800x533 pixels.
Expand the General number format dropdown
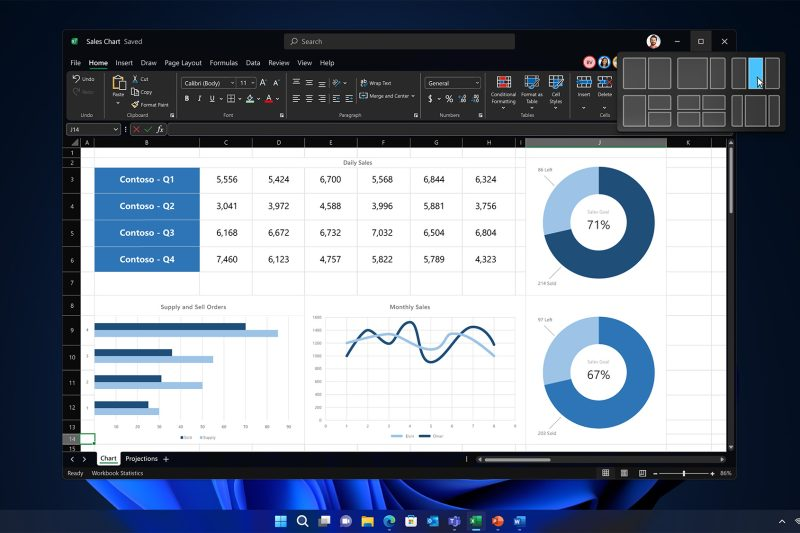point(476,83)
